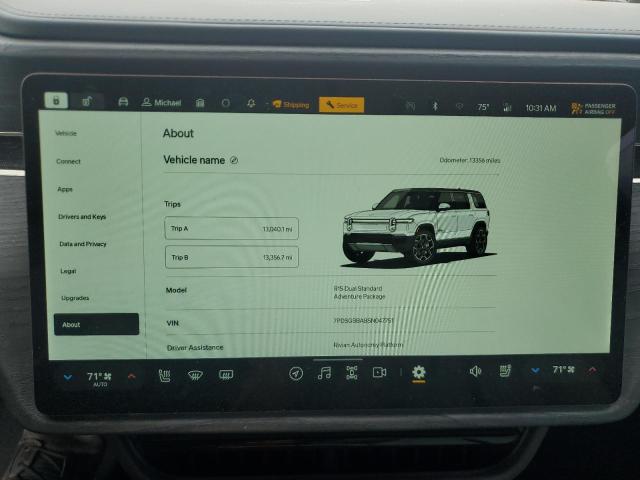Toggle passenger heated seat icon
Screen dimensions: 640x480
click(505, 371)
